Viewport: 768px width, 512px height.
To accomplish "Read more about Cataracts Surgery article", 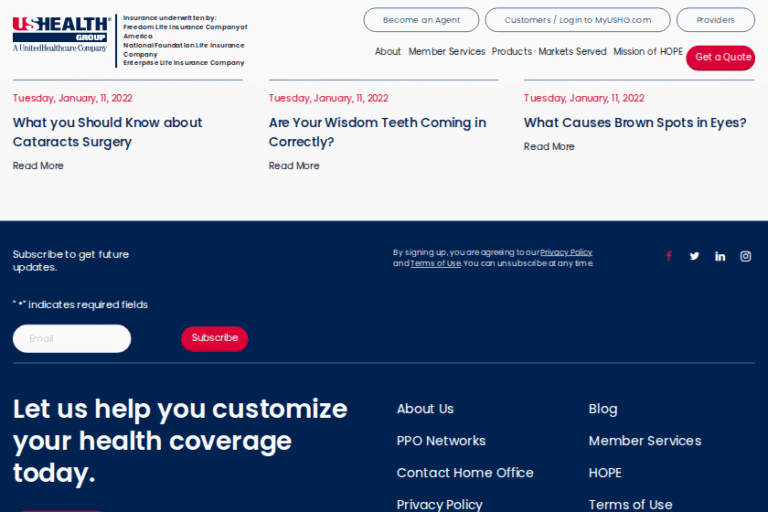I will [x=38, y=166].
